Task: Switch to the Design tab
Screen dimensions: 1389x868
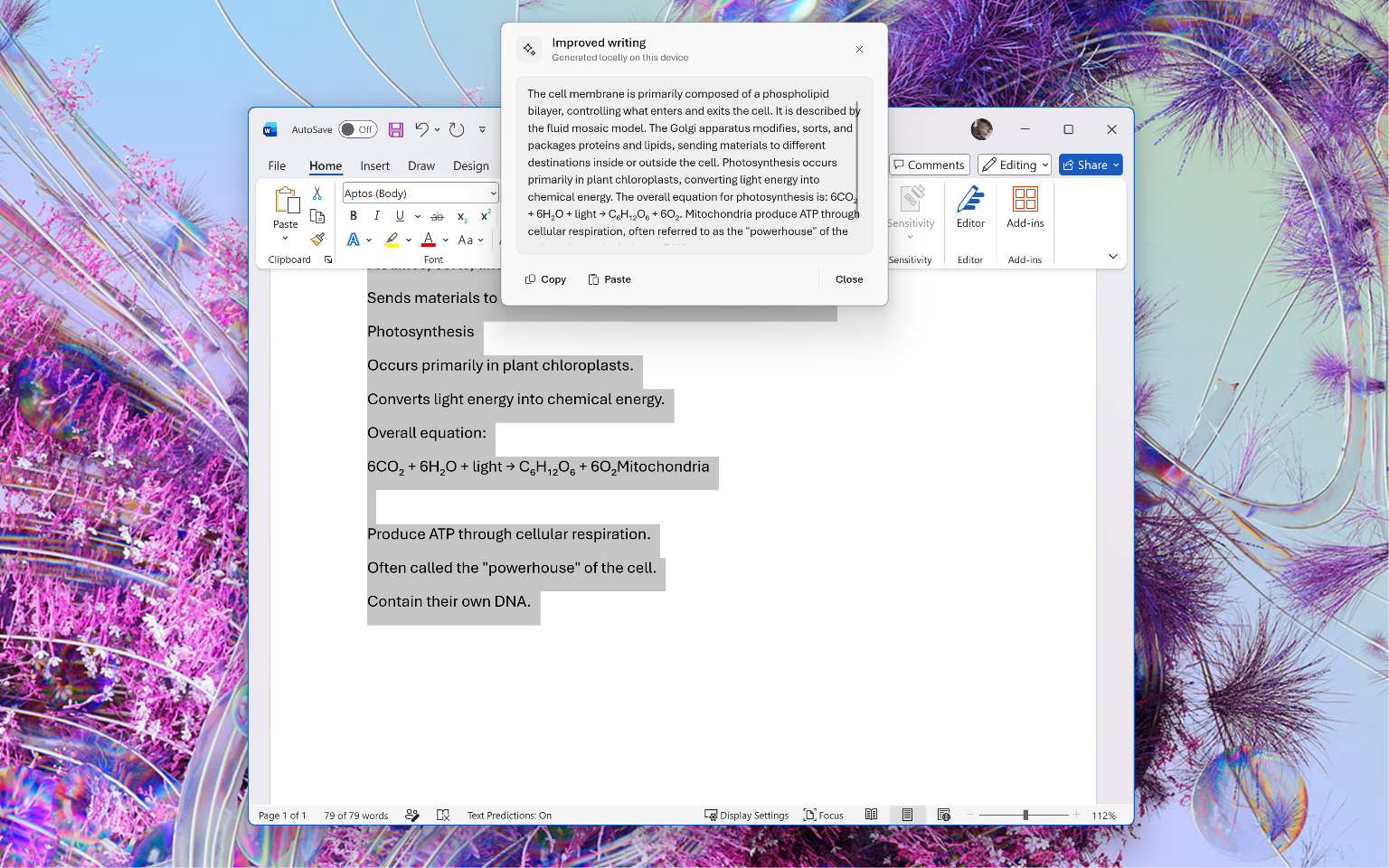Action: (x=470, y=165)
